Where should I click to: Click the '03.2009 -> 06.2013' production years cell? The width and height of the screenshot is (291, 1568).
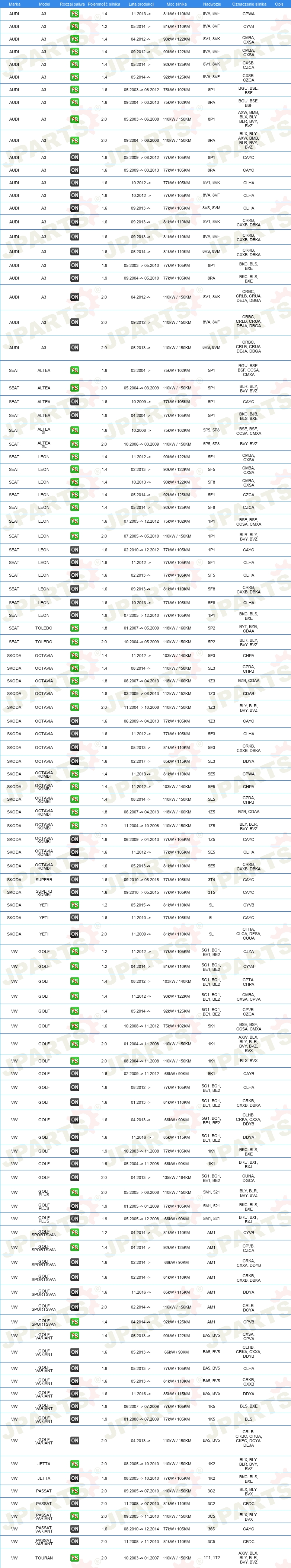[x=141, y=694]
